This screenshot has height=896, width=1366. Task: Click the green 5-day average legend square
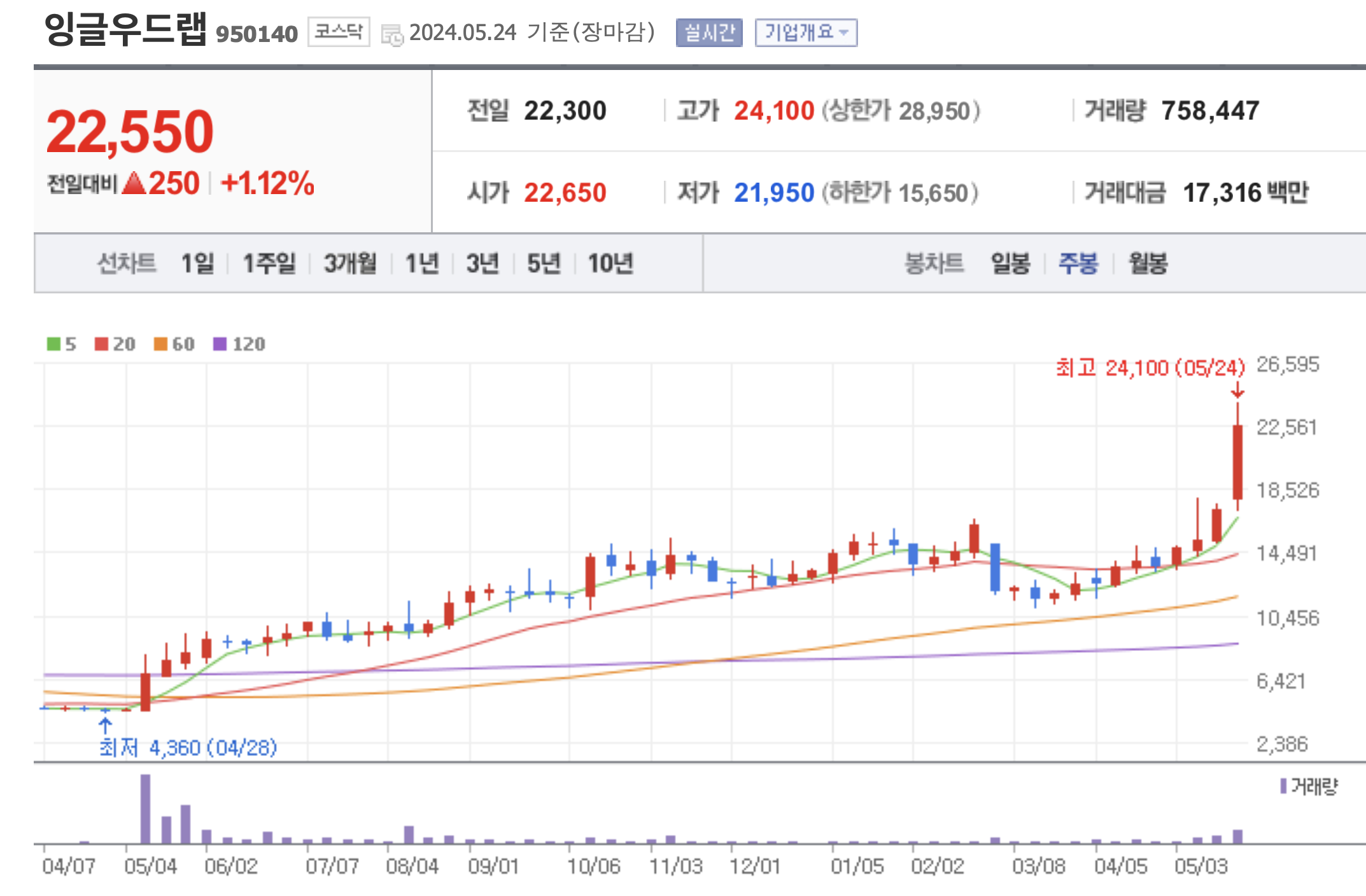(x=53, y=344)
